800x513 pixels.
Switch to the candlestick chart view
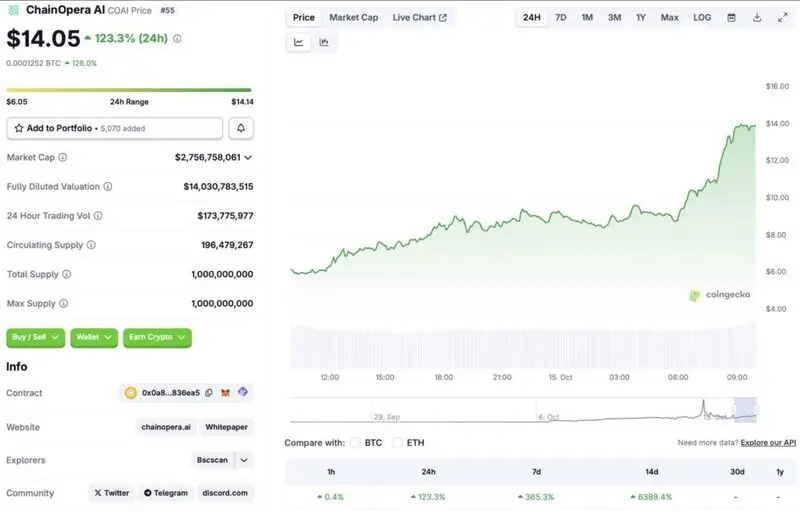click(324, 42)
